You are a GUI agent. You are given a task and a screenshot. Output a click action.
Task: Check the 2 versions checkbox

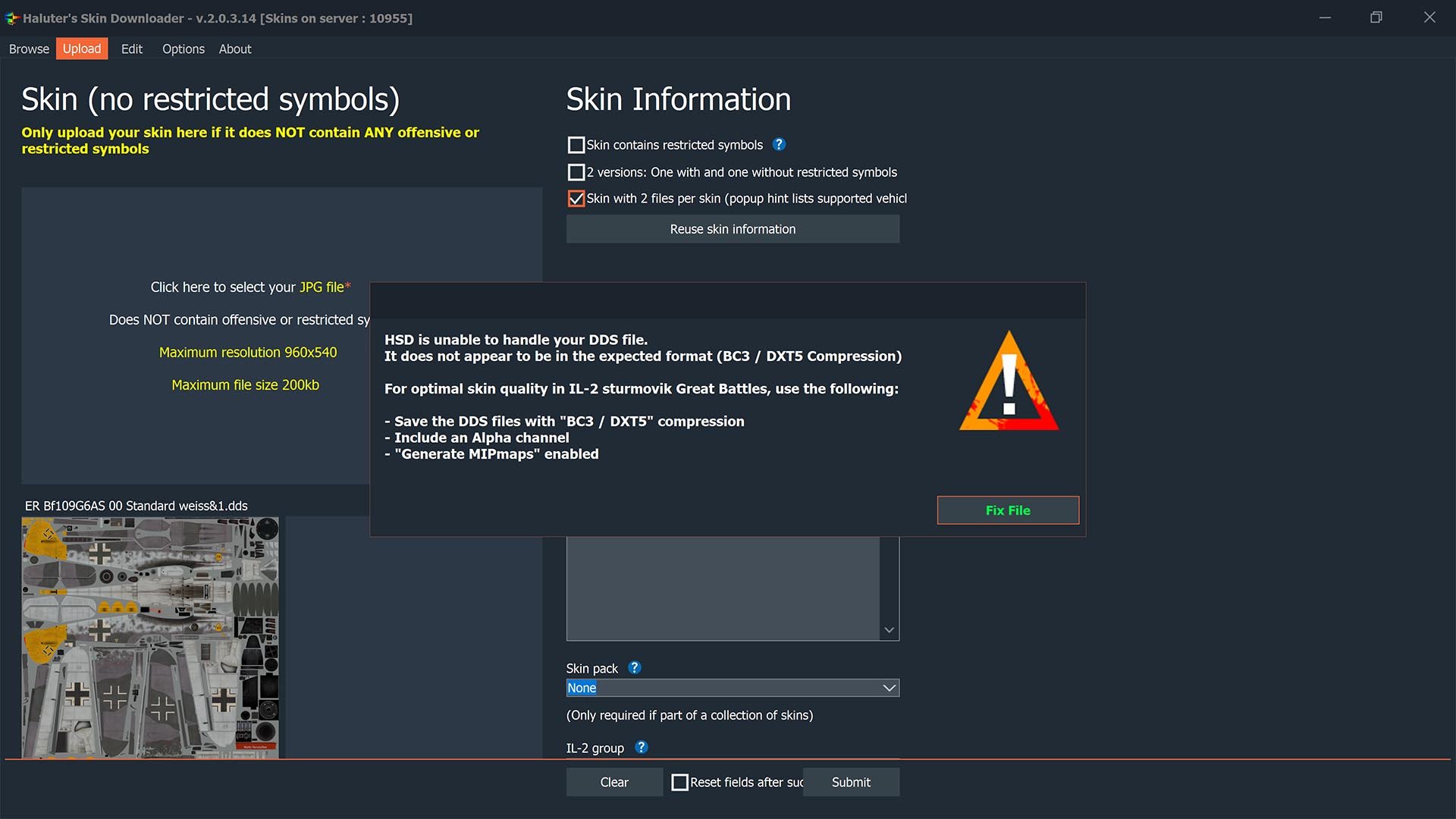click(x=576, y=172)
